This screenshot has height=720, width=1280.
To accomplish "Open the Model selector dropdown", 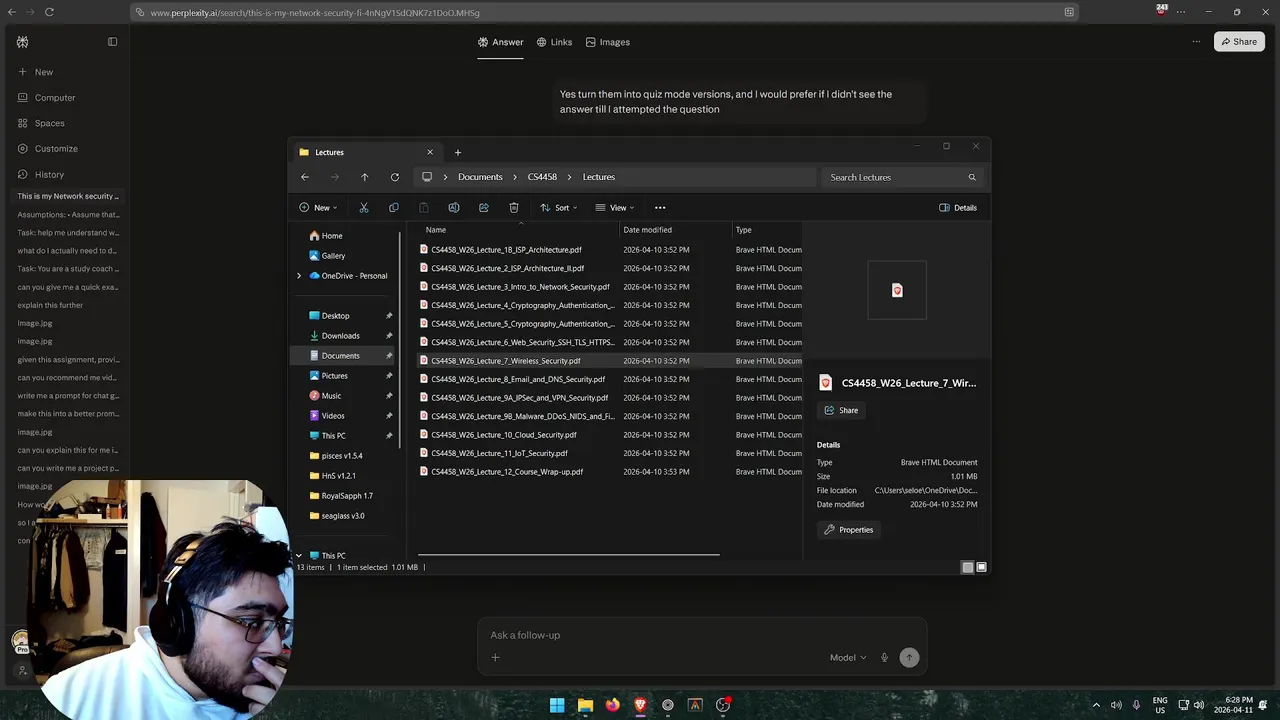I will (848, 657).
